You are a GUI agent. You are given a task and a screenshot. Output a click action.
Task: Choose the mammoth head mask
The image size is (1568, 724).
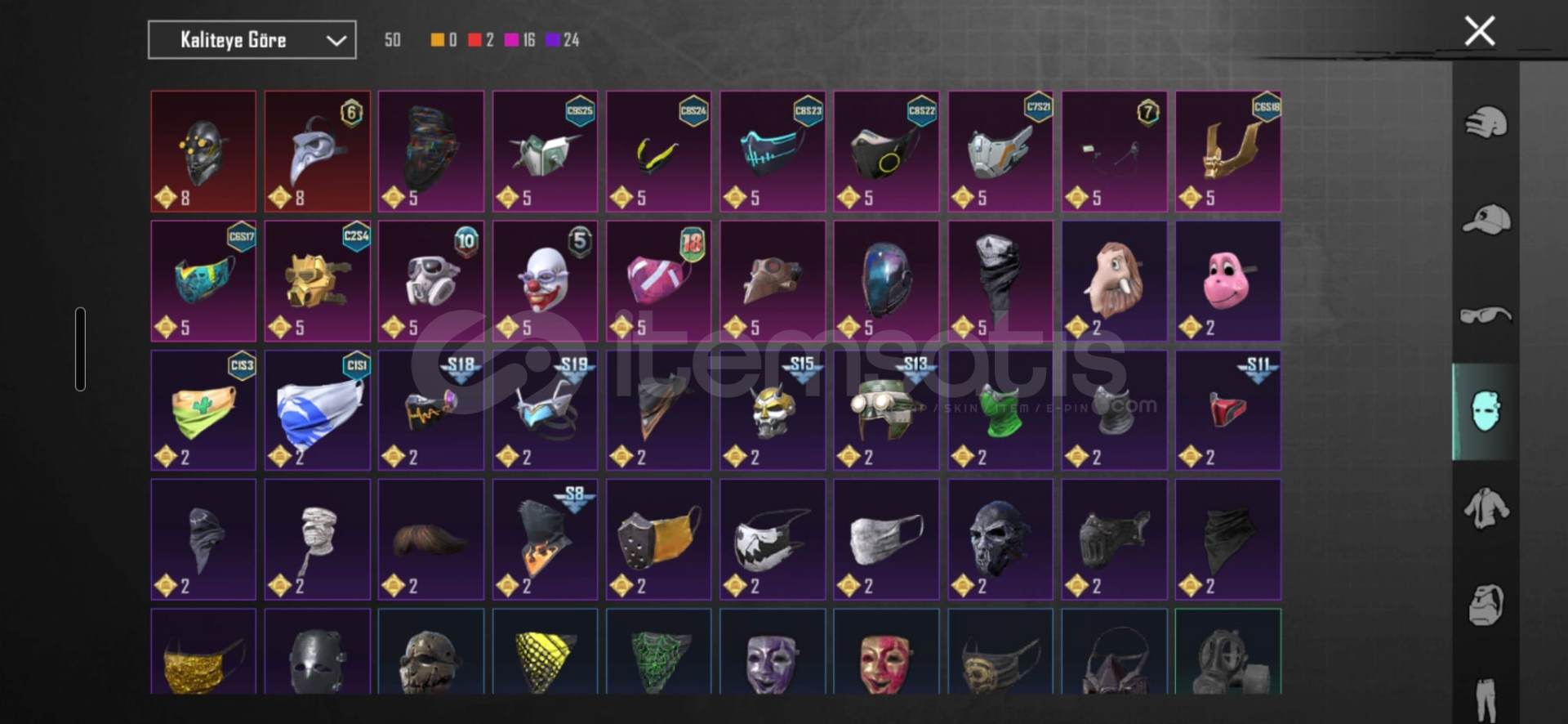[x=1114, y=280]
